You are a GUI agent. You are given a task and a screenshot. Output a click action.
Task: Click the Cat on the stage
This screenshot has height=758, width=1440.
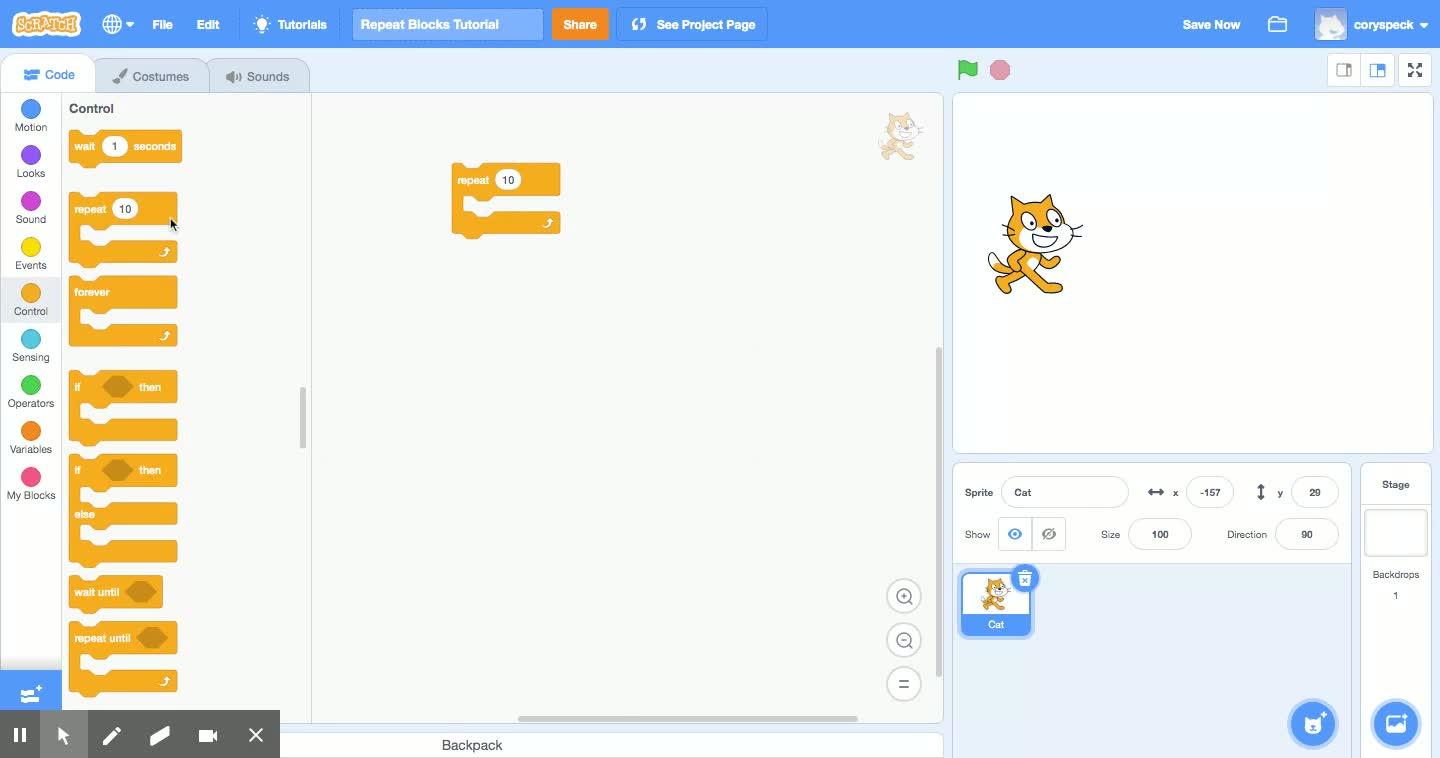click(1035, 244)
